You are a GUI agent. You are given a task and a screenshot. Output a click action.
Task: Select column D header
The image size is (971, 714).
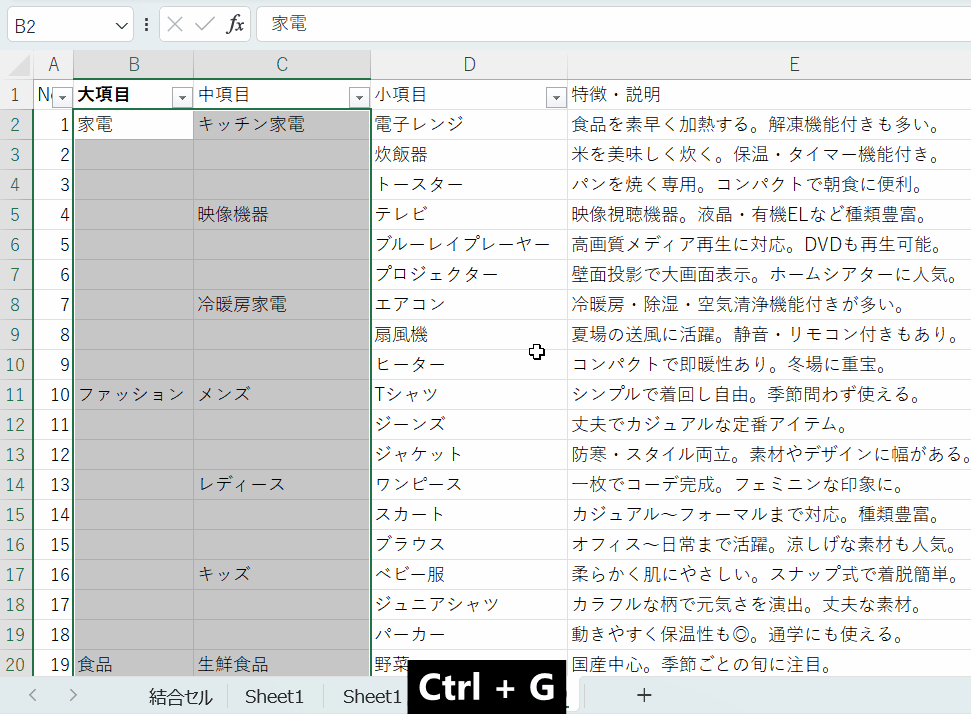click(x=469, y=65)
